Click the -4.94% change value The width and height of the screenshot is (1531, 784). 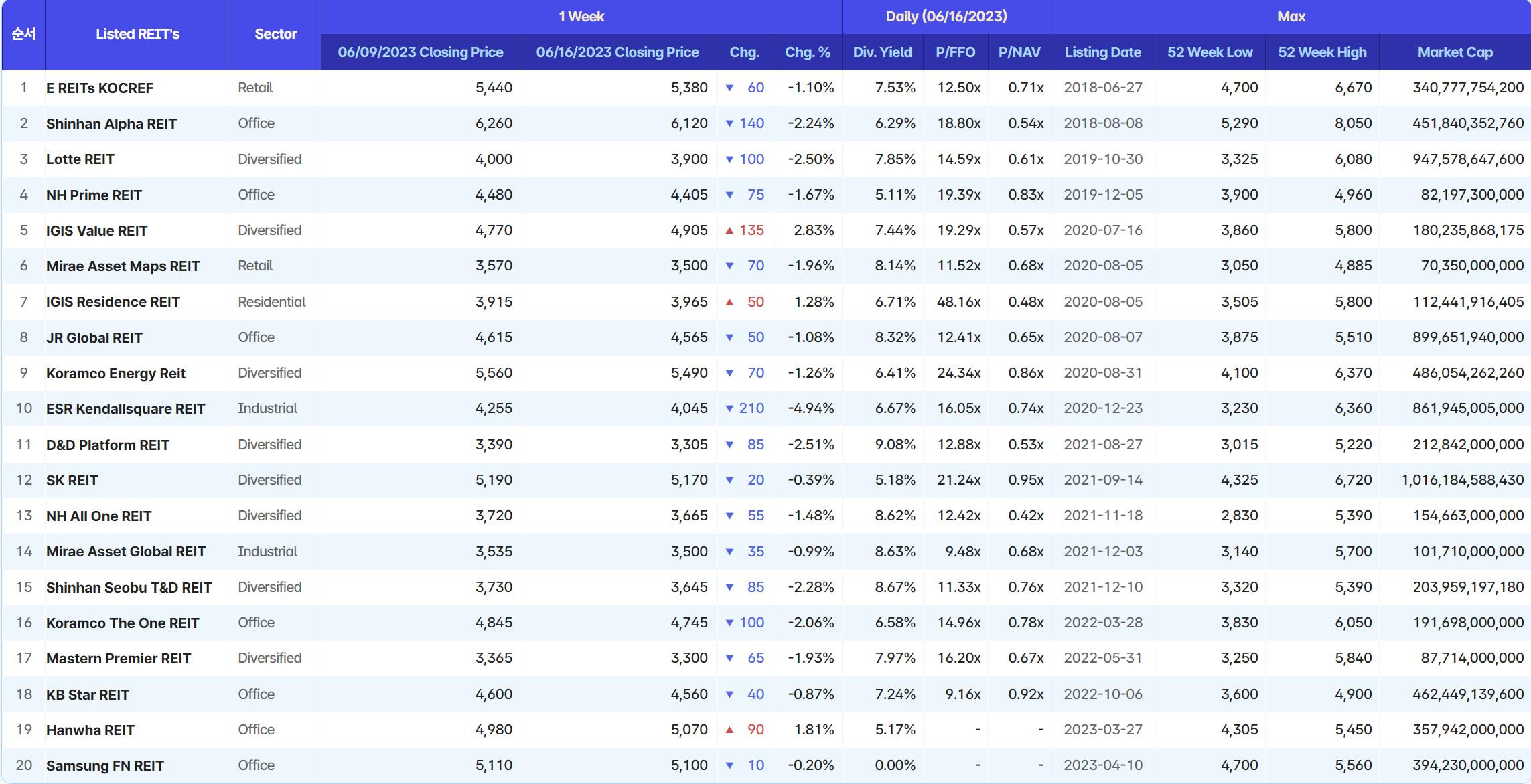tap(811, 408)
